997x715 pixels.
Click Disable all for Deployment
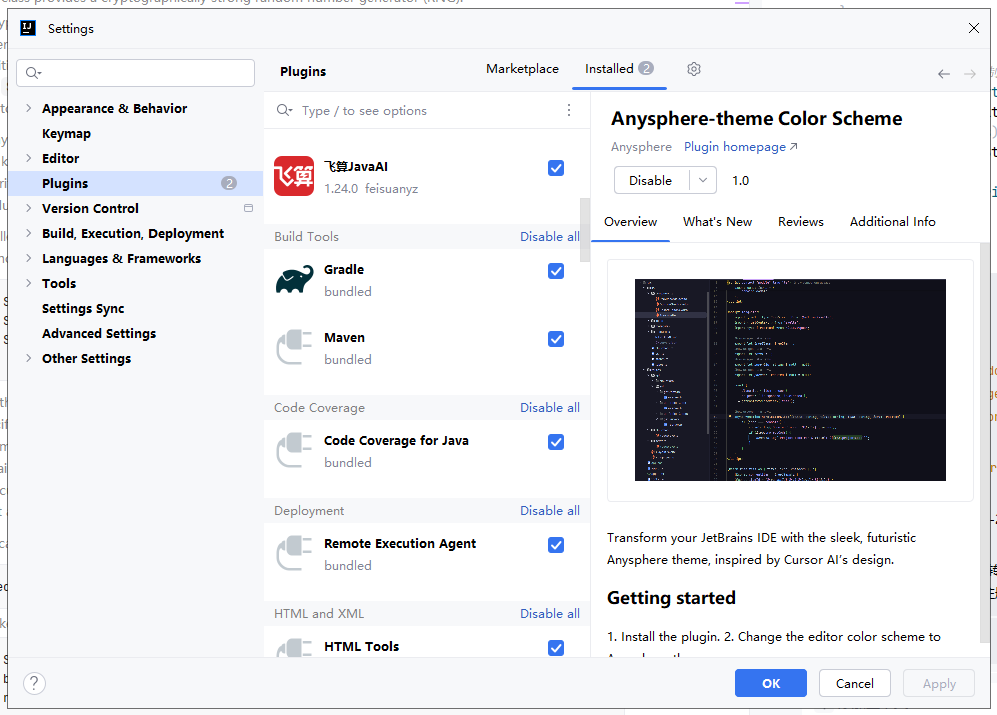click(x=550, y=511)
